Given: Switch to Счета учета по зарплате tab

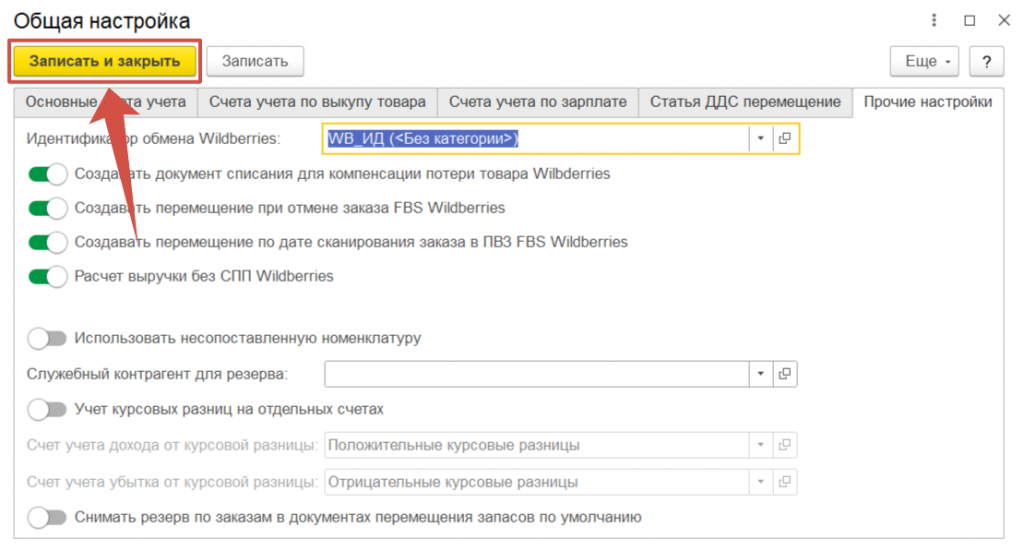Looking at the screenshot, I should [537, 102].
